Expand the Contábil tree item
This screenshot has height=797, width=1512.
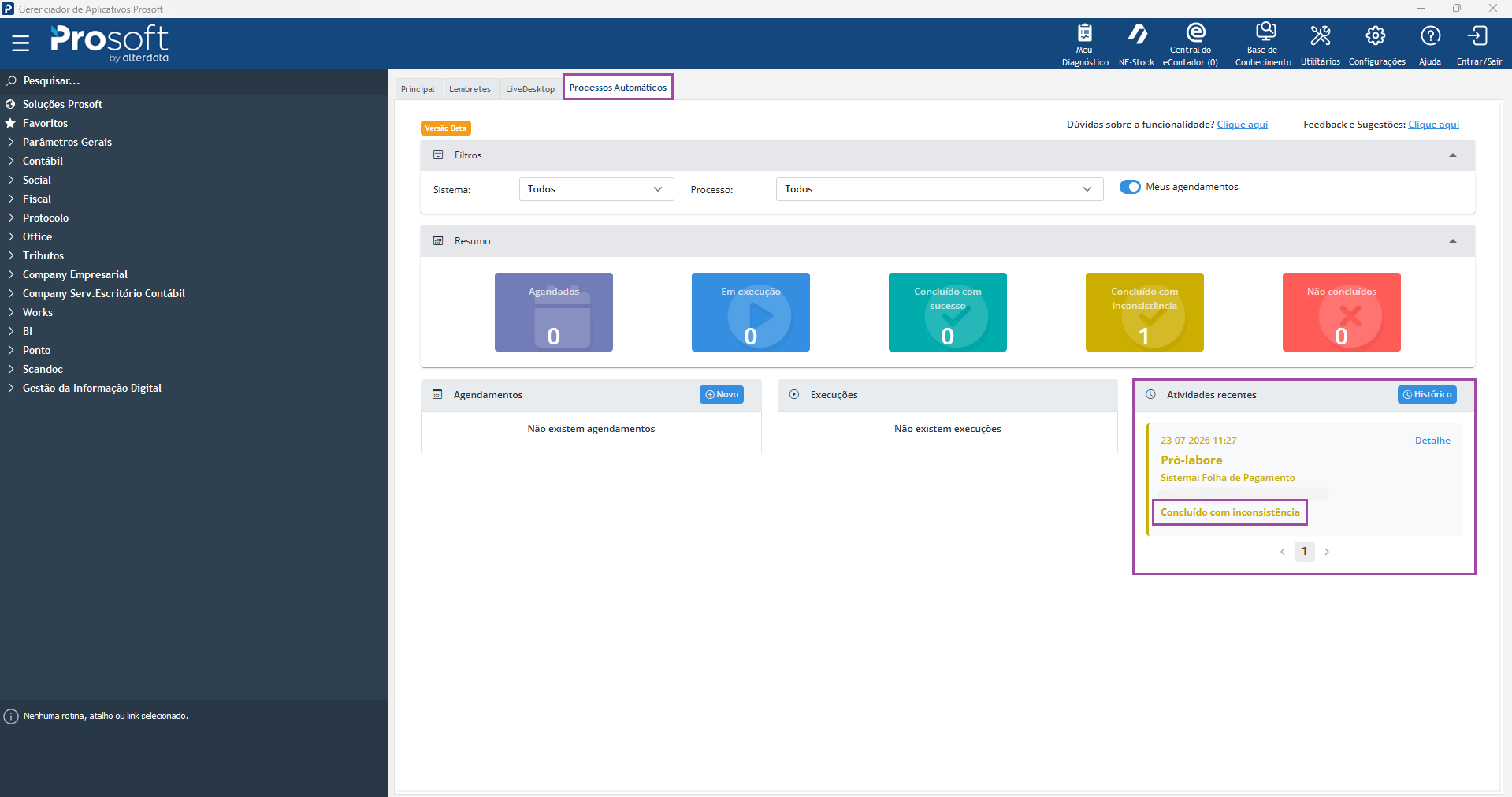tap(43, 161)
